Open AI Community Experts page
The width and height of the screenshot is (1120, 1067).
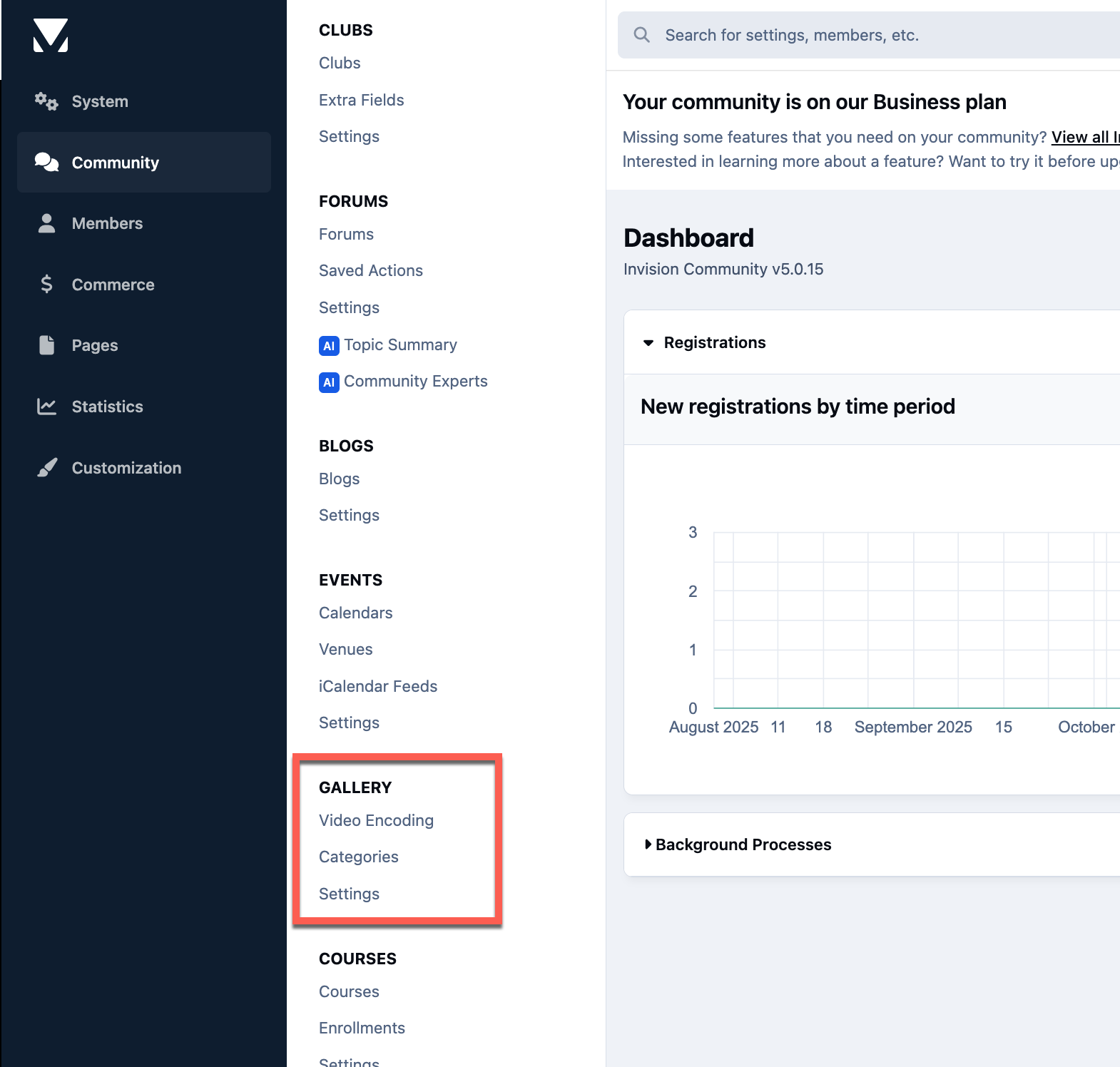(x=415, y=381)
